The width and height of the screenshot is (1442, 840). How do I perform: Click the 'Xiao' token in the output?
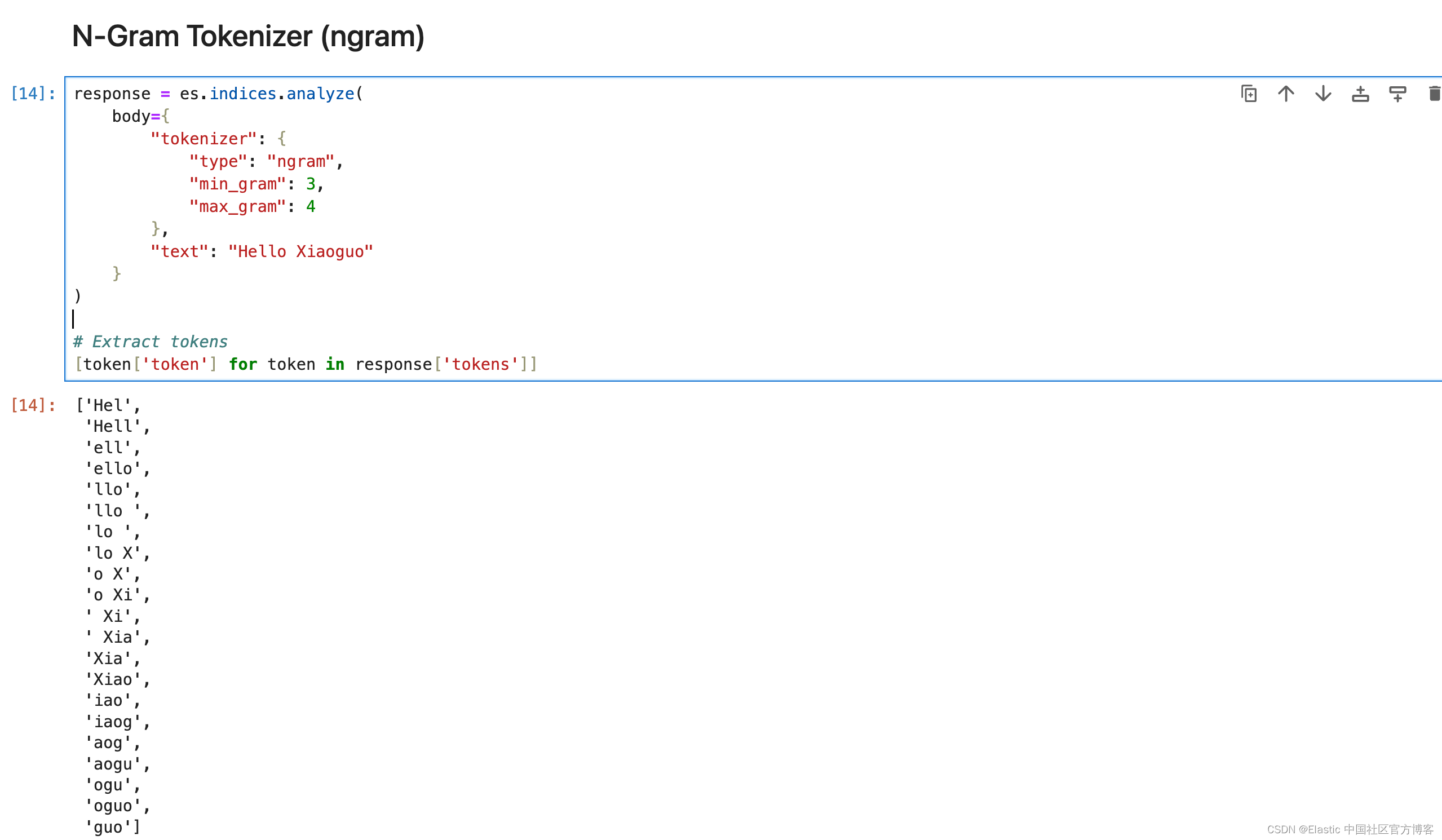pos(113,679)
